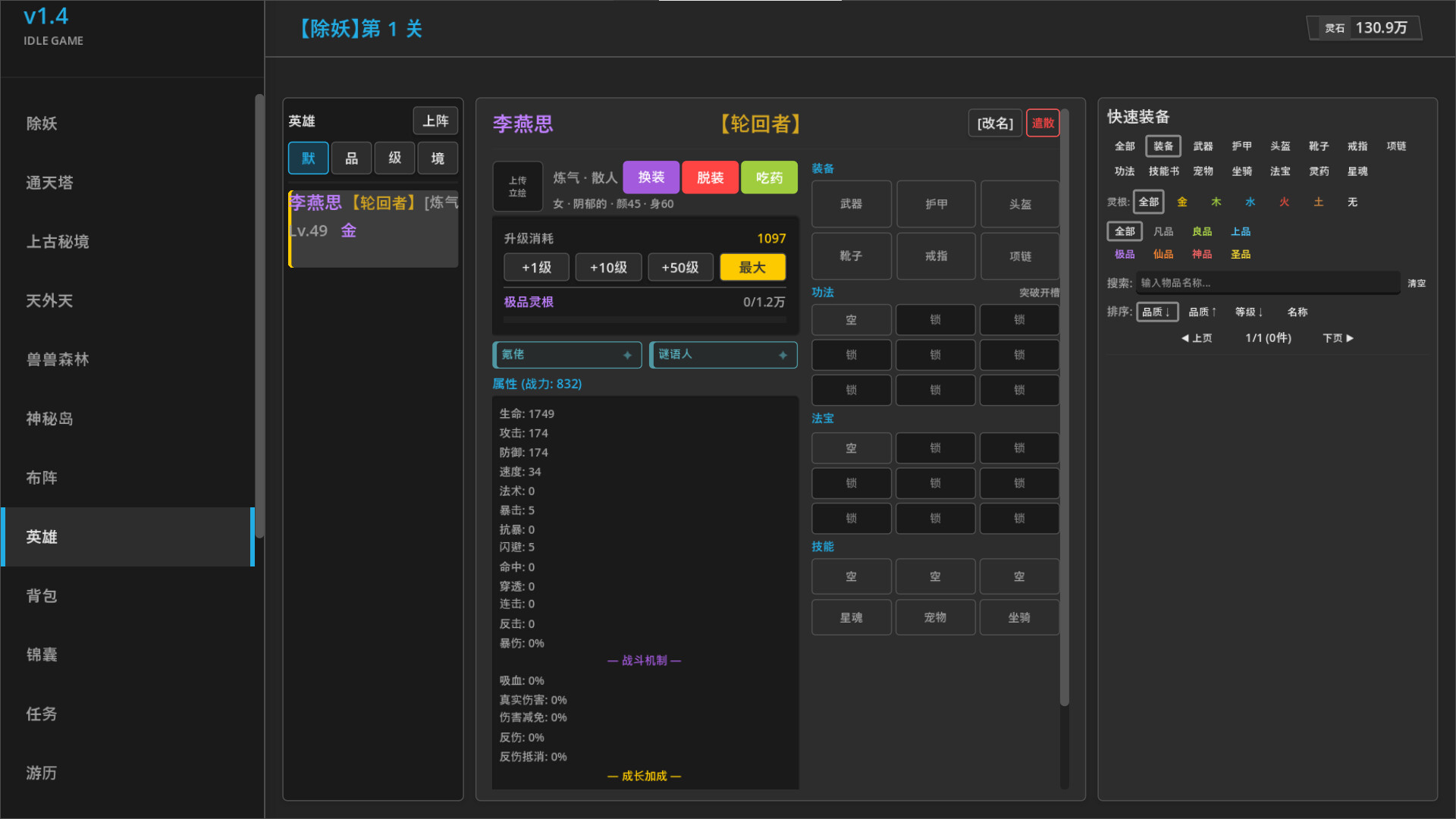Expand breakthrough slots via 突破开槽
This screenshot has width=1456, height=819.
pyautogui.click(x=1038, y=293)
